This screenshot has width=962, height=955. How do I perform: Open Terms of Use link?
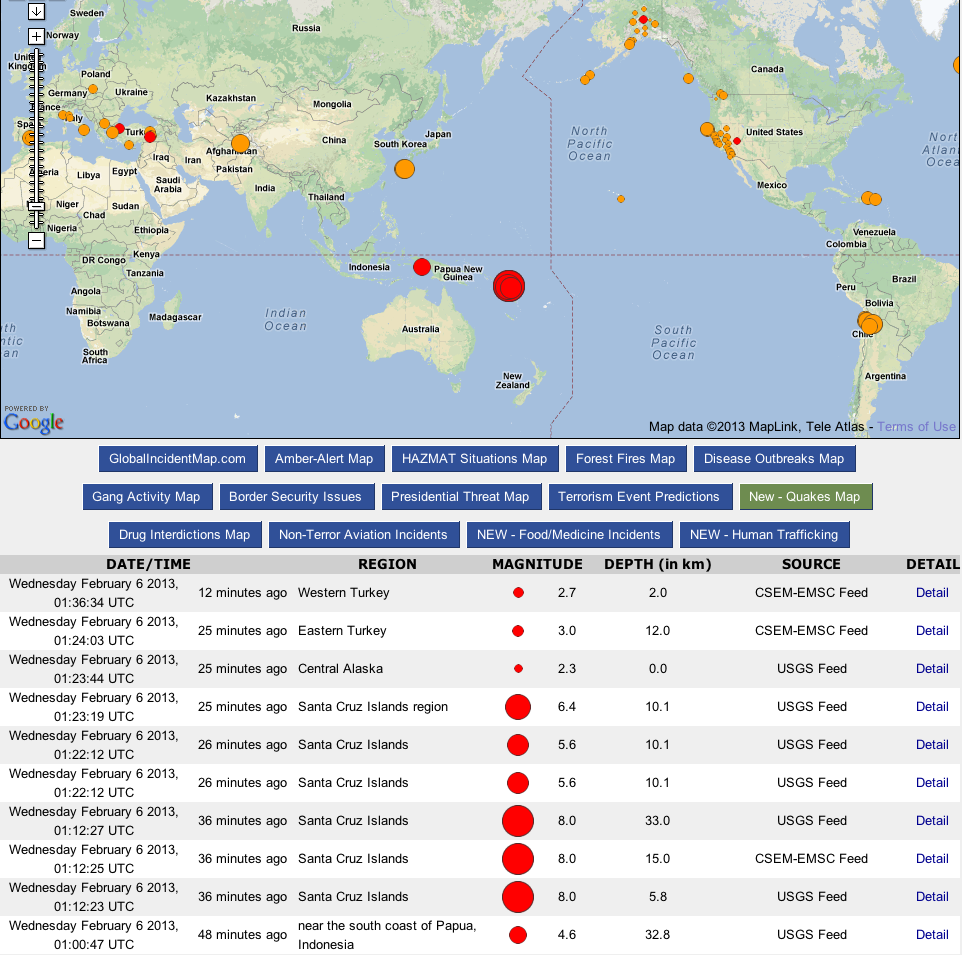pos(916,427)
